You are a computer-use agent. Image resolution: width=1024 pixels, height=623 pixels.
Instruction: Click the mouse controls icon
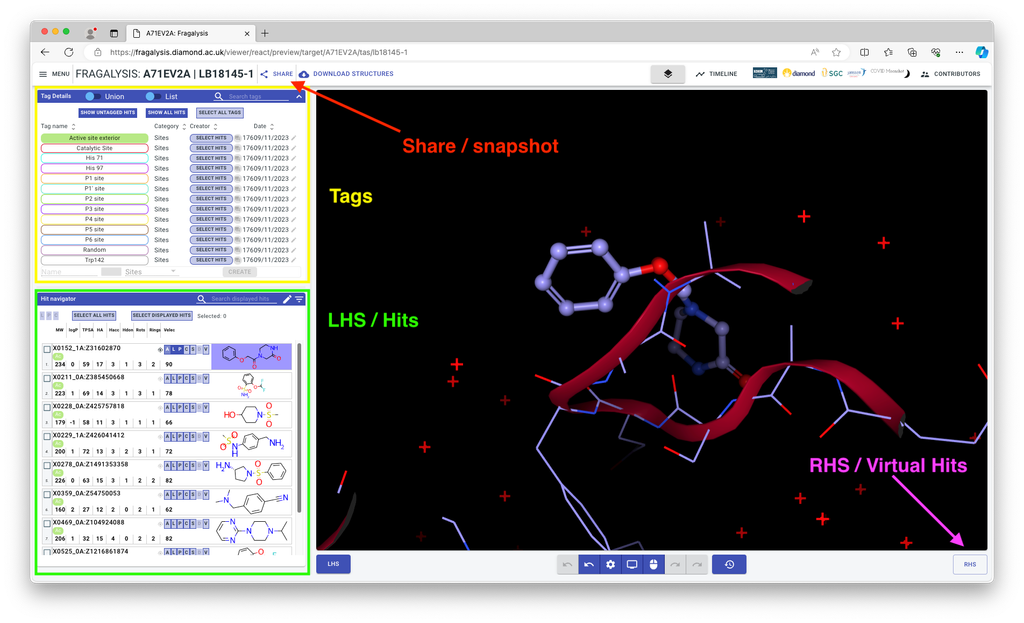[654, 565]
